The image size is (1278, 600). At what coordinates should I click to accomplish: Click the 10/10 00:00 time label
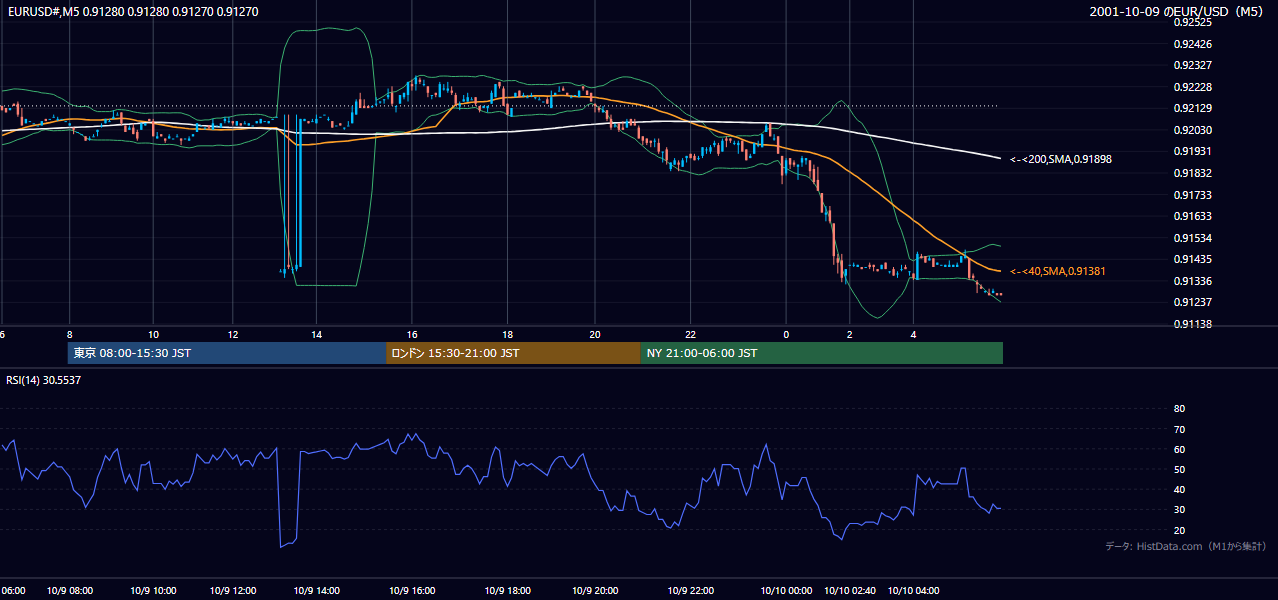click(x=786, y=591)
